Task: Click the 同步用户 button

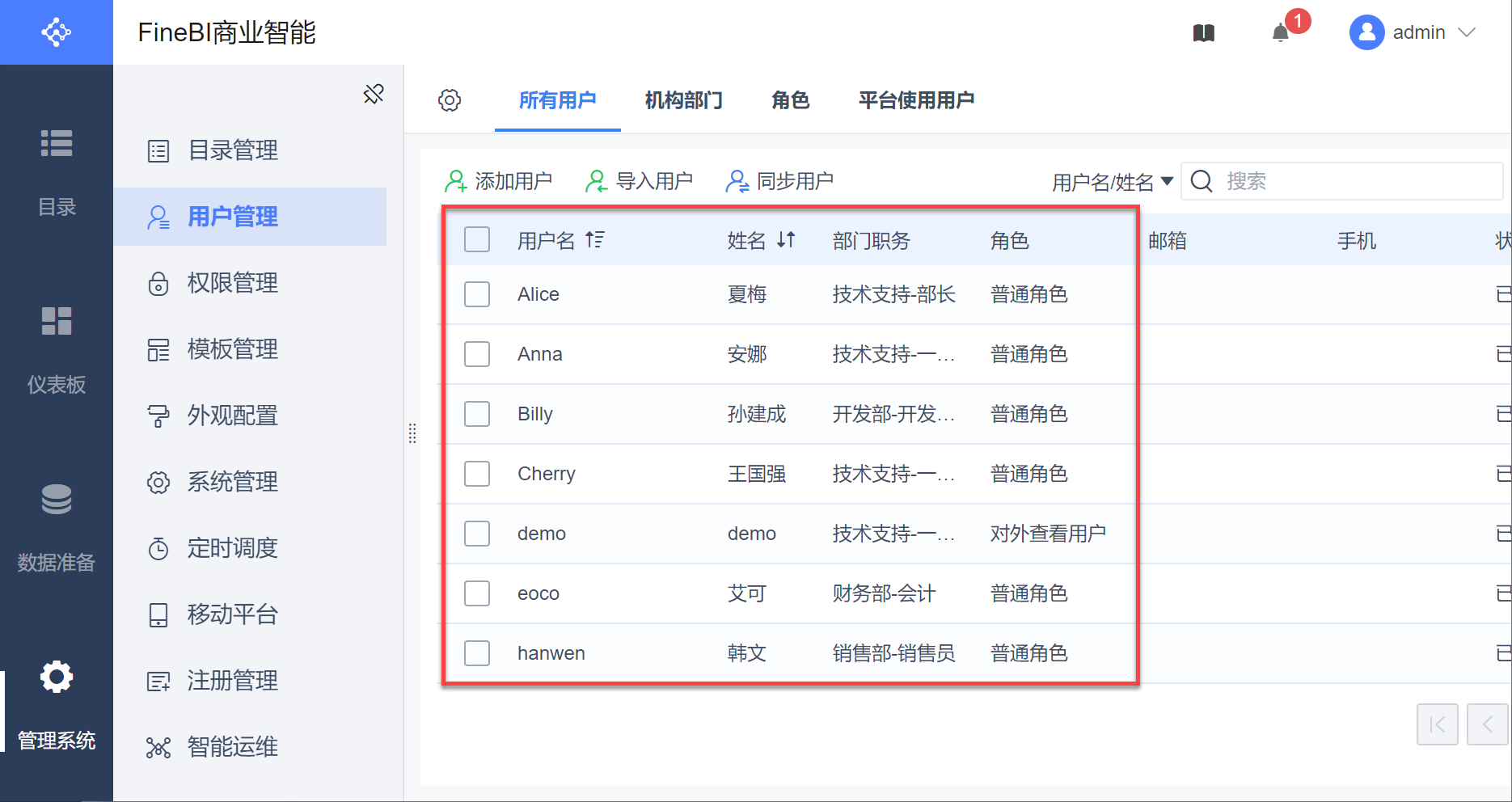Action: coord(779,181)
